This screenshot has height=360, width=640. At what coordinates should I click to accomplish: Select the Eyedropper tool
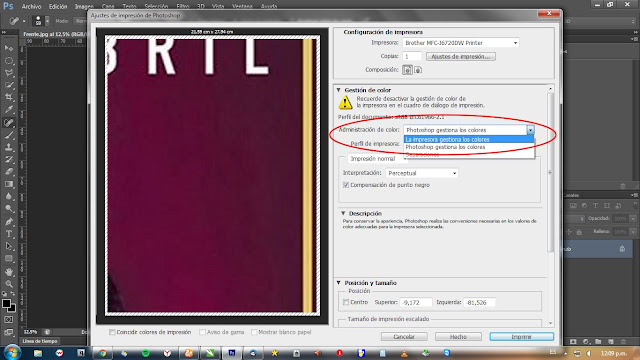[9, 110]
